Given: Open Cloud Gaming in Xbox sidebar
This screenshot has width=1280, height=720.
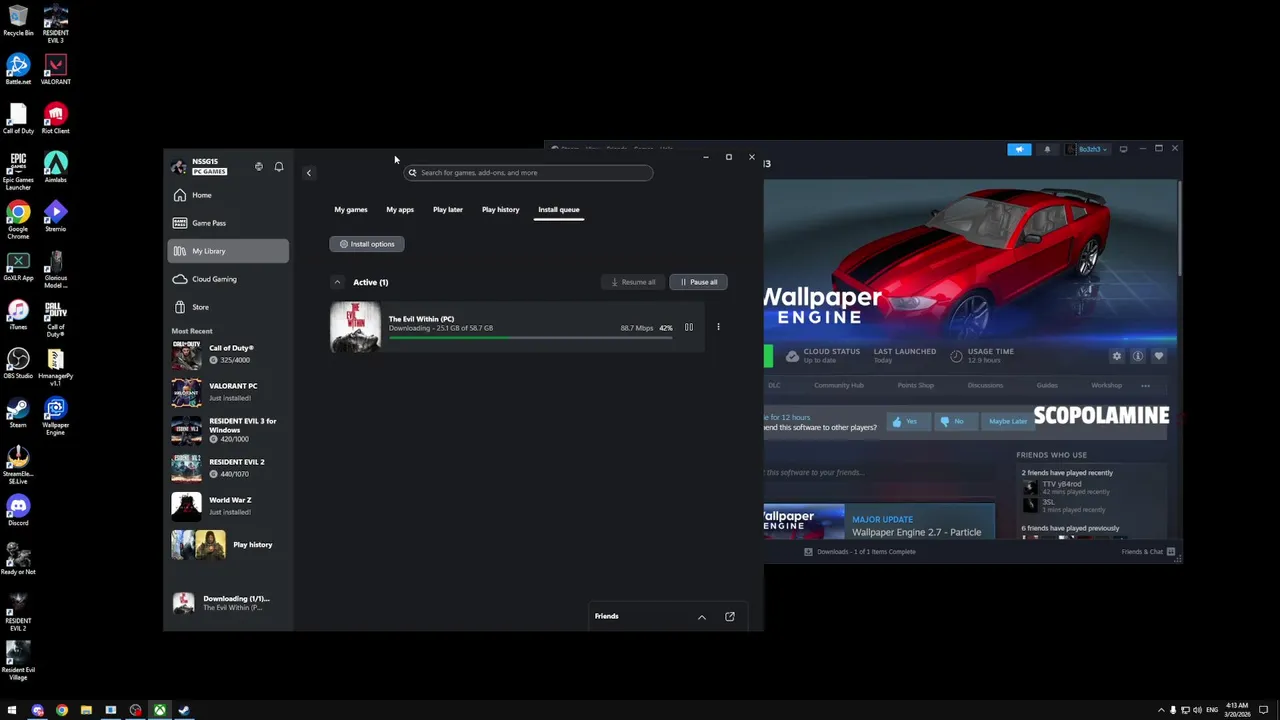Looking at the screenshot, I should click(x=228, y=279).
